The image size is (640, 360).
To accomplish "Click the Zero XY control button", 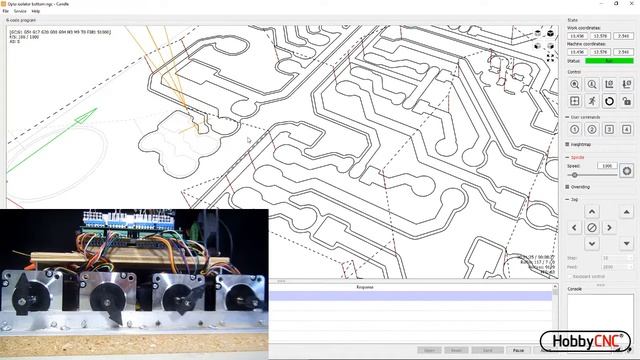I will [609, 84].
